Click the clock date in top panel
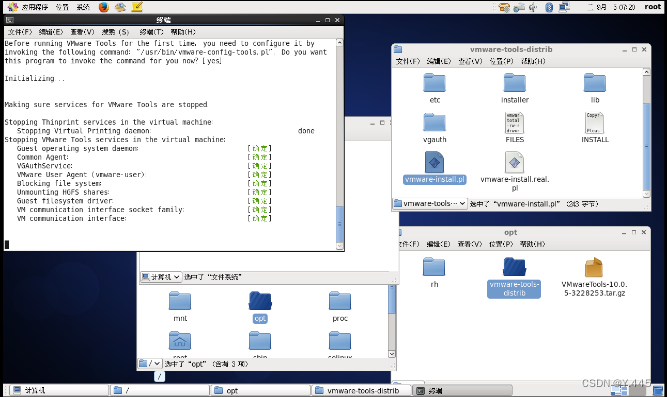The height and width of the screenshot is (397, 667). 612,7
